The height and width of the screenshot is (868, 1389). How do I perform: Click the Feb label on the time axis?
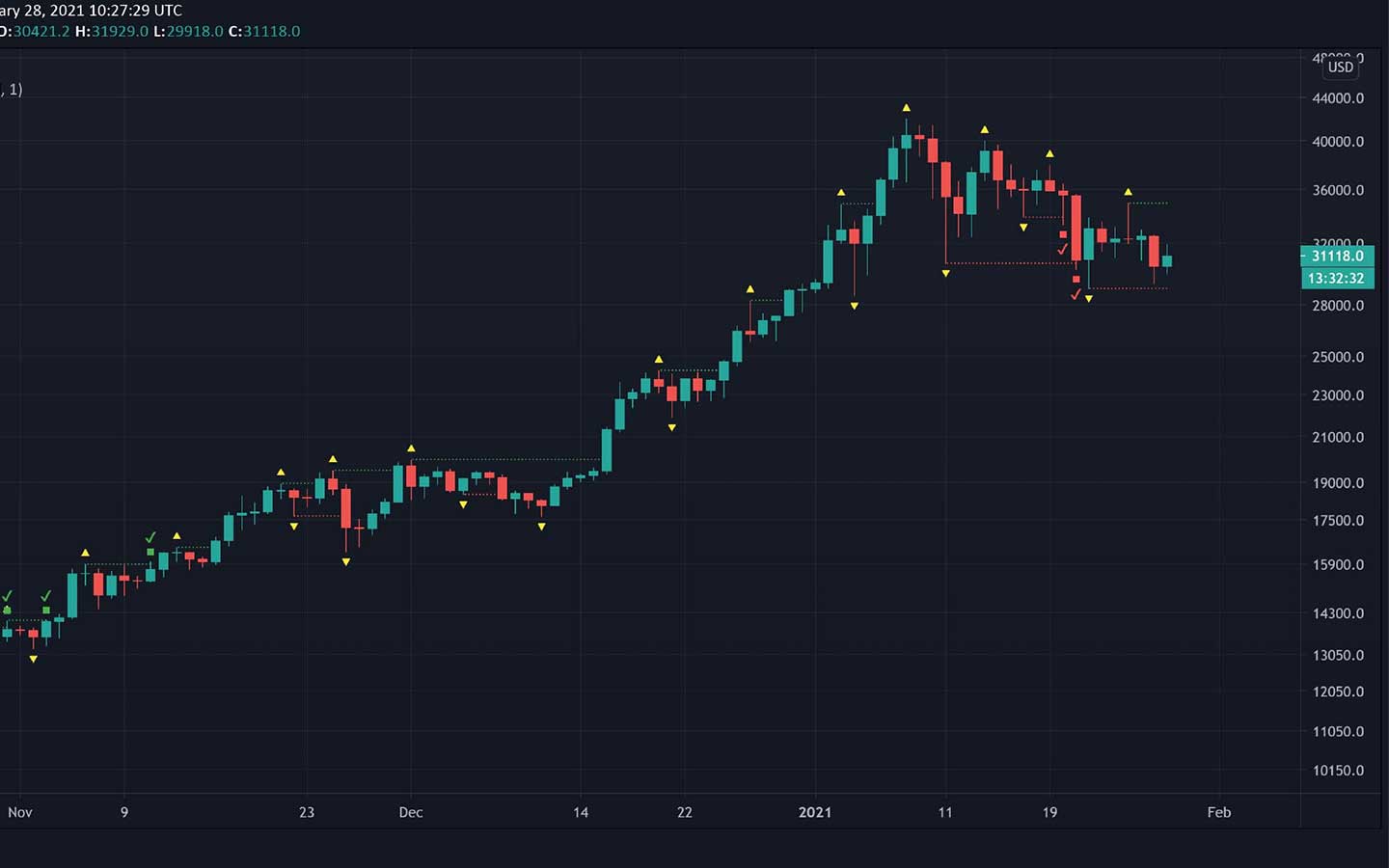coord(1219,812)
